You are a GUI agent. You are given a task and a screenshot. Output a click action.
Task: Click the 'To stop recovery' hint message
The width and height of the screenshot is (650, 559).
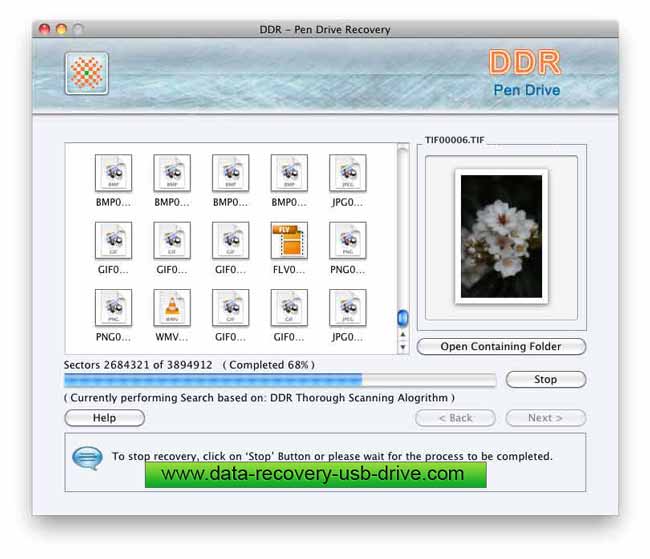coord(332,456)
